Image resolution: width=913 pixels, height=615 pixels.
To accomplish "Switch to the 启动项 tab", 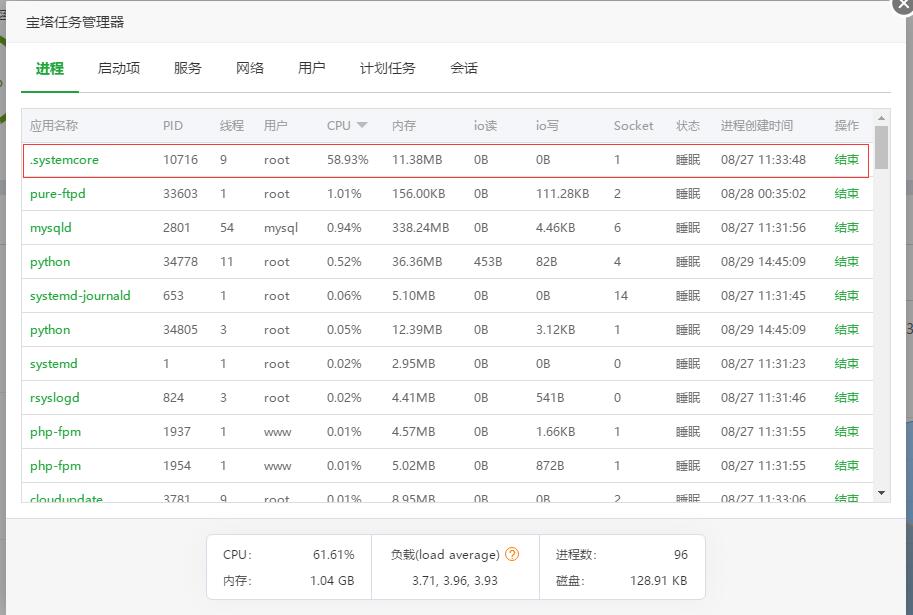I will click(119, 68).
